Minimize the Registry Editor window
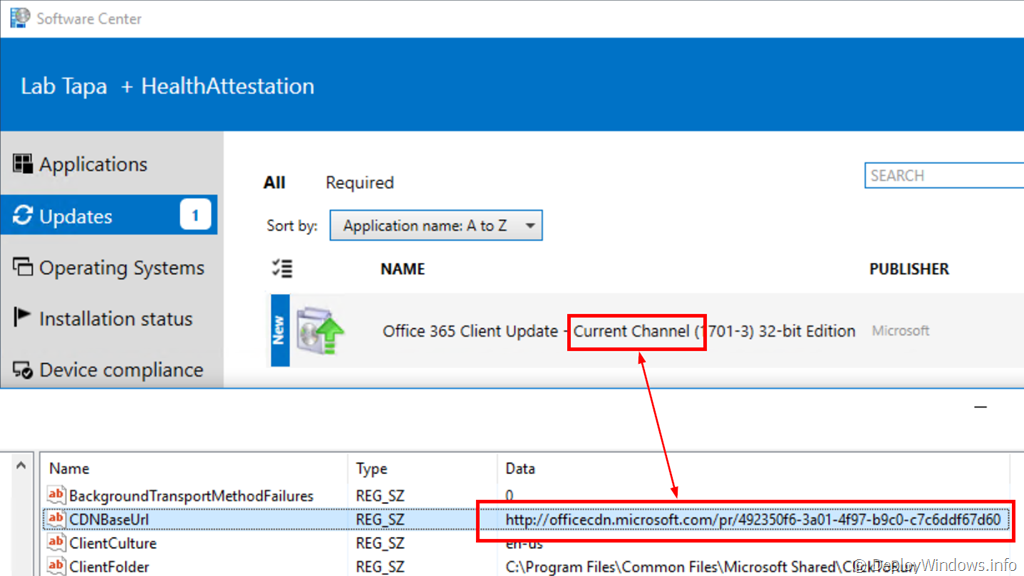1024x576 pixels. [x=980, y=407]
